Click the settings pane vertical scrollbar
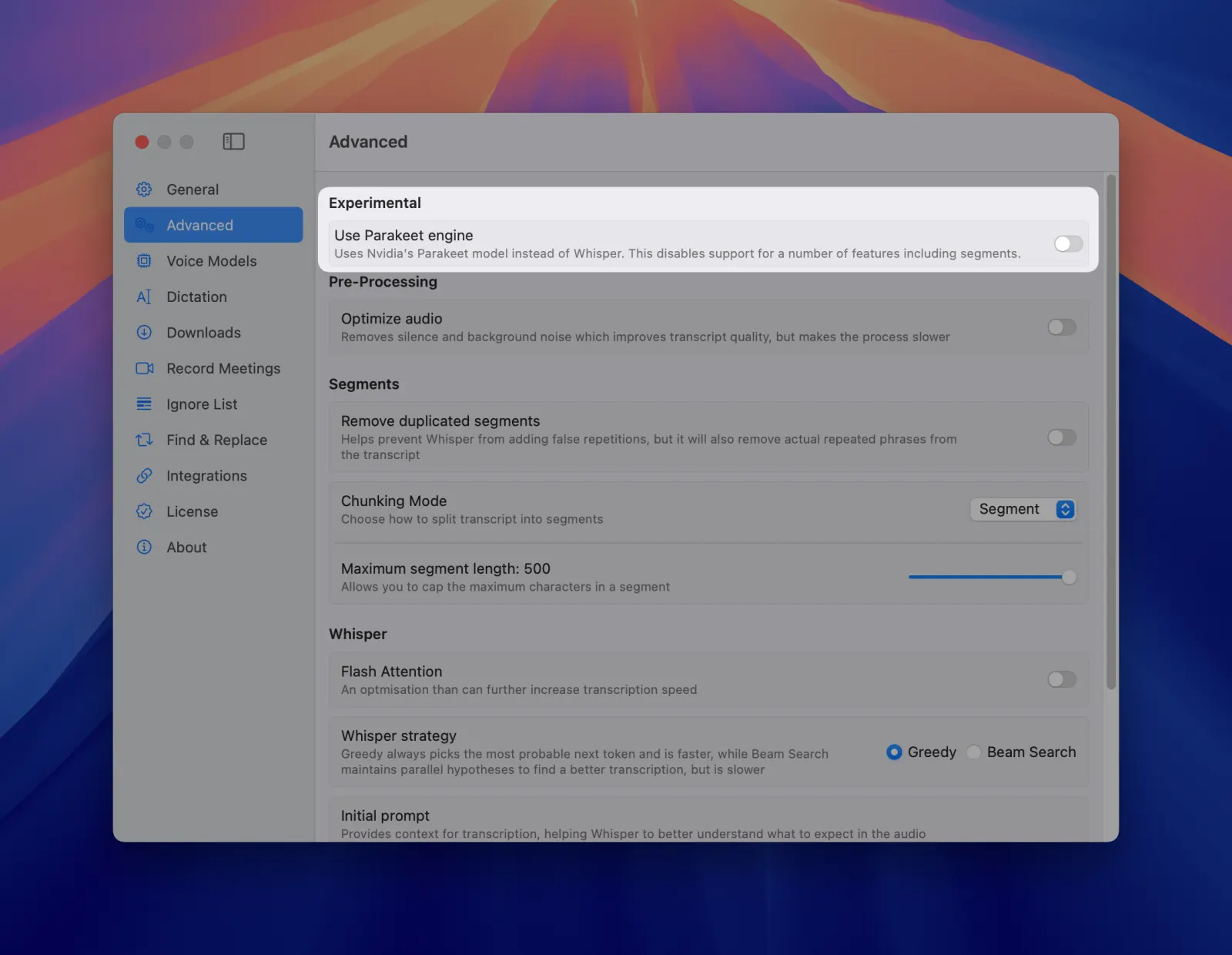Image resolution: width=1232 pixels, height=955 pixels. coord(1110,431)
